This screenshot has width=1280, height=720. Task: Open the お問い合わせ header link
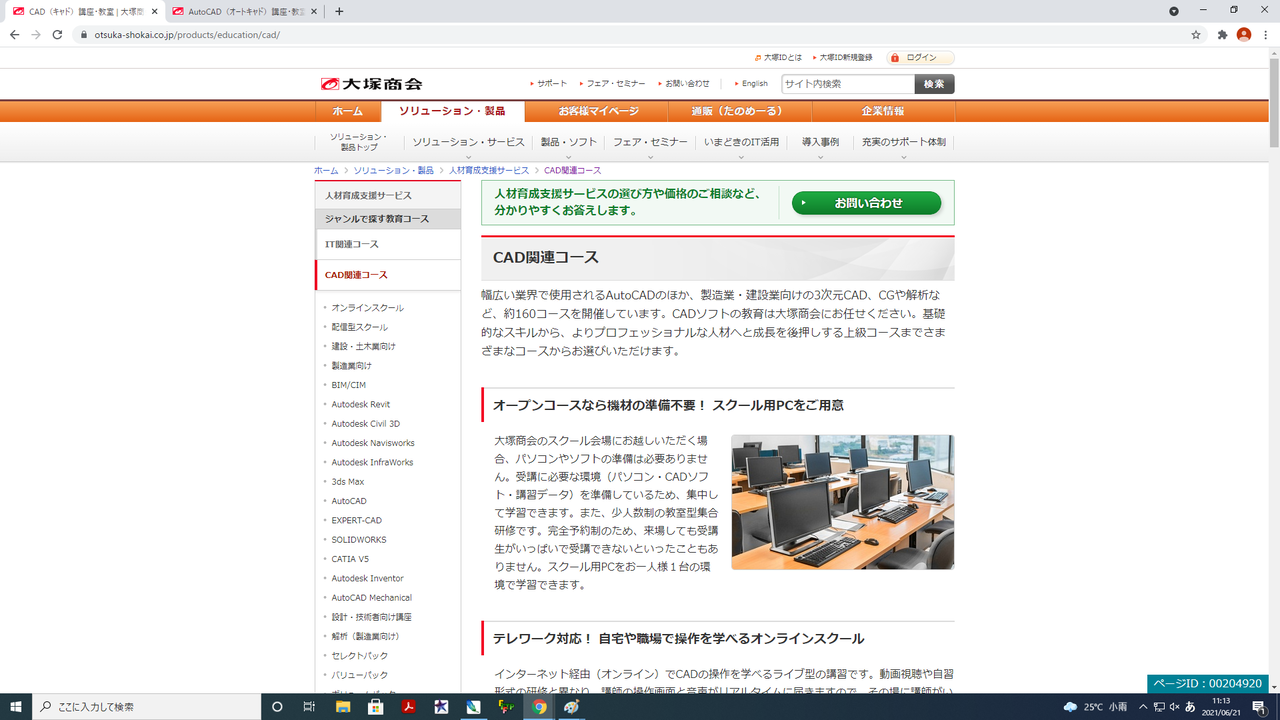687,84
